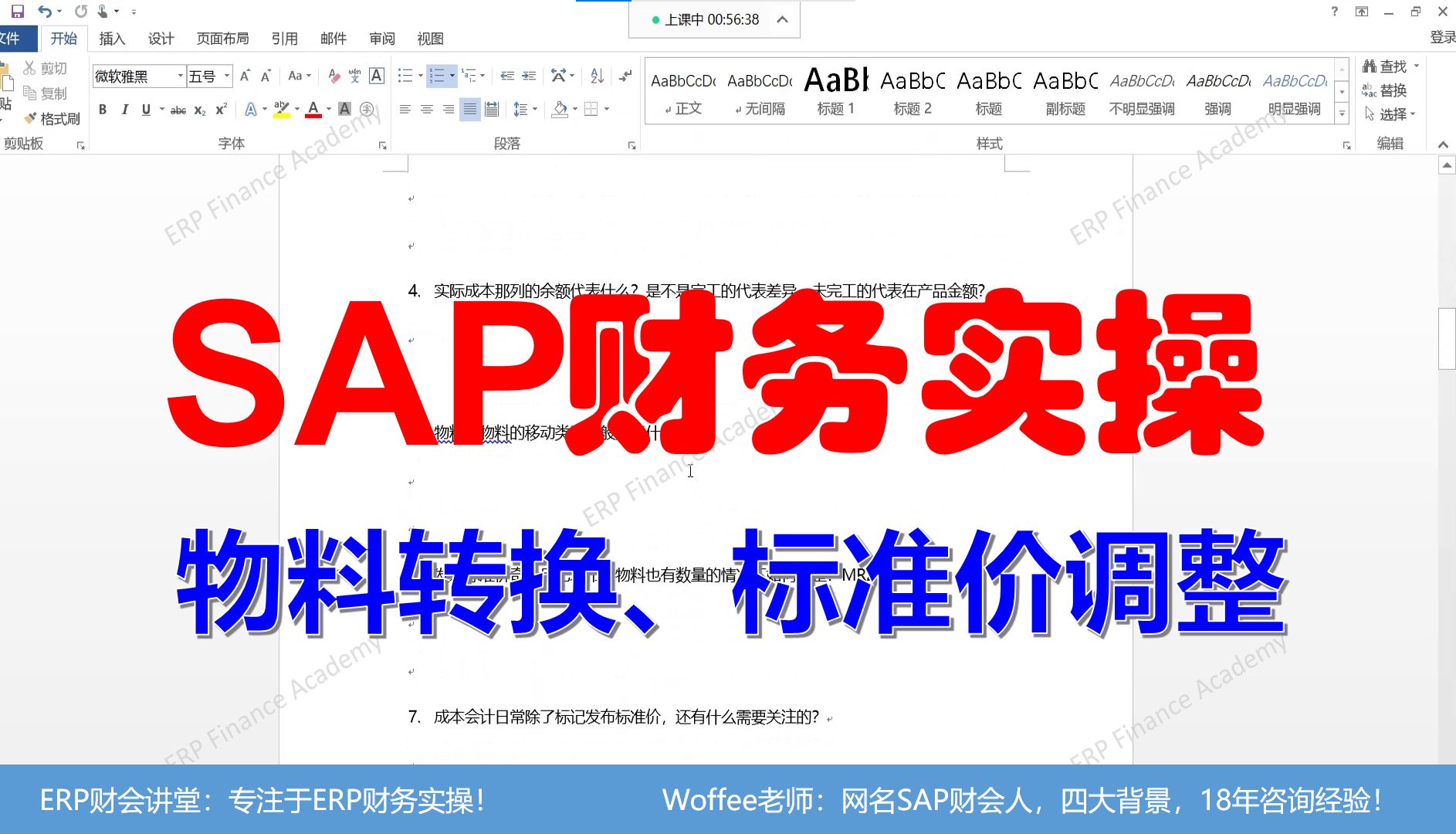This screenshot has height=834, width=1456.
Task: Apply text effects icon
Action: point(251,110)
